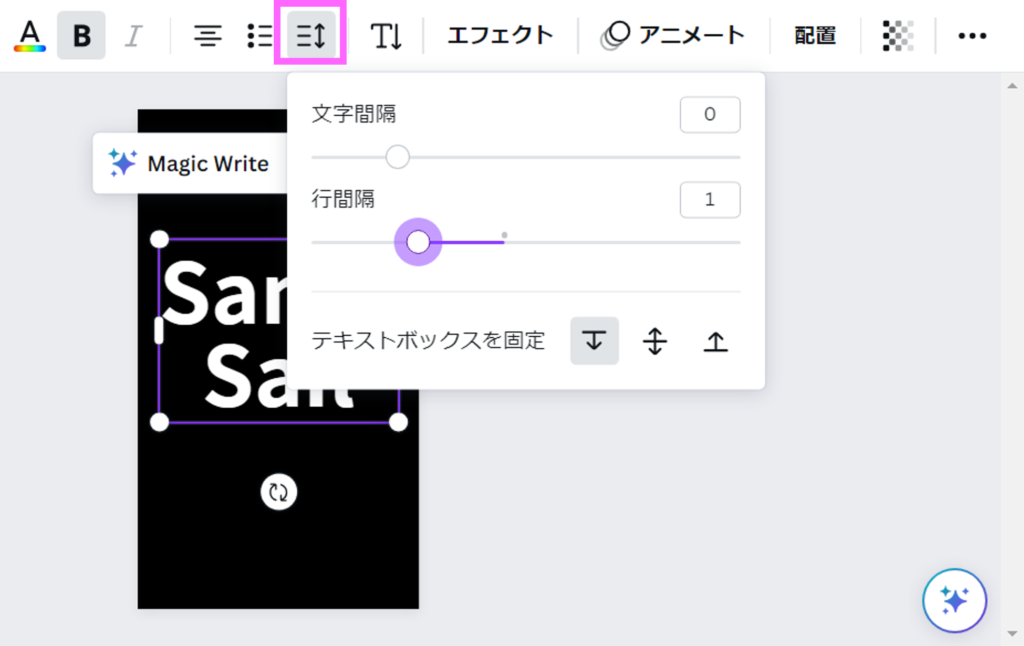This screenshot has height=646, width=1024.
Task: Toggle italic formatting
Action: [133, 36]
